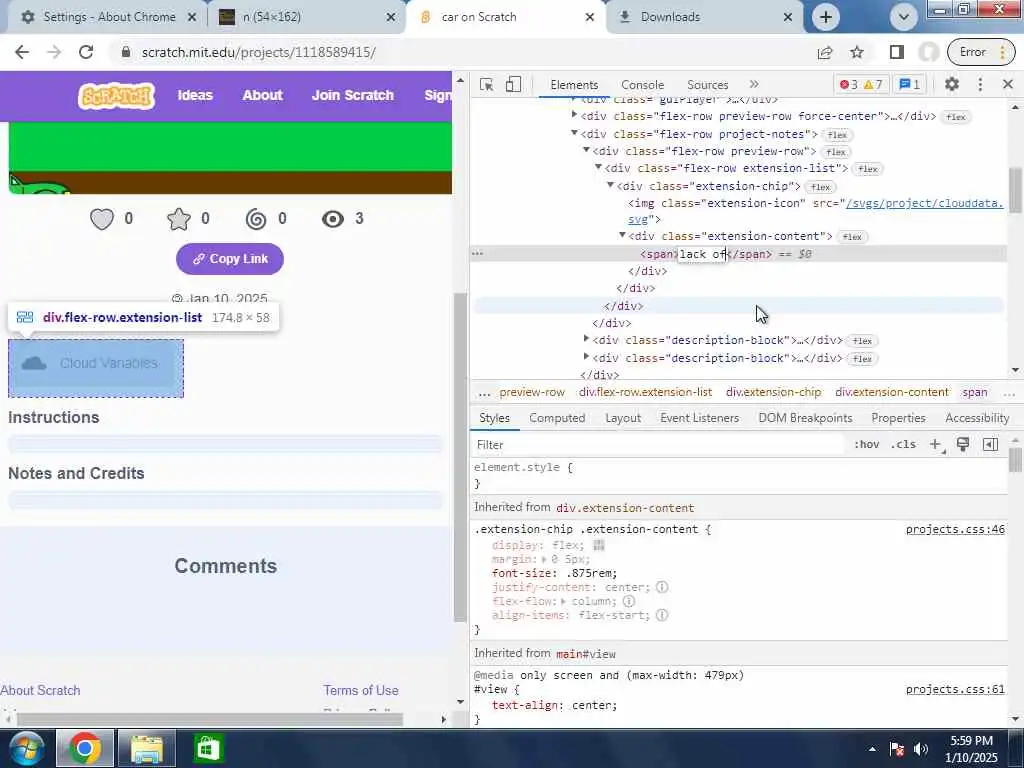The height and width of the screenshot is (768, 1024).
Task: Open the Sources panel tab
Action: (707, 85)
